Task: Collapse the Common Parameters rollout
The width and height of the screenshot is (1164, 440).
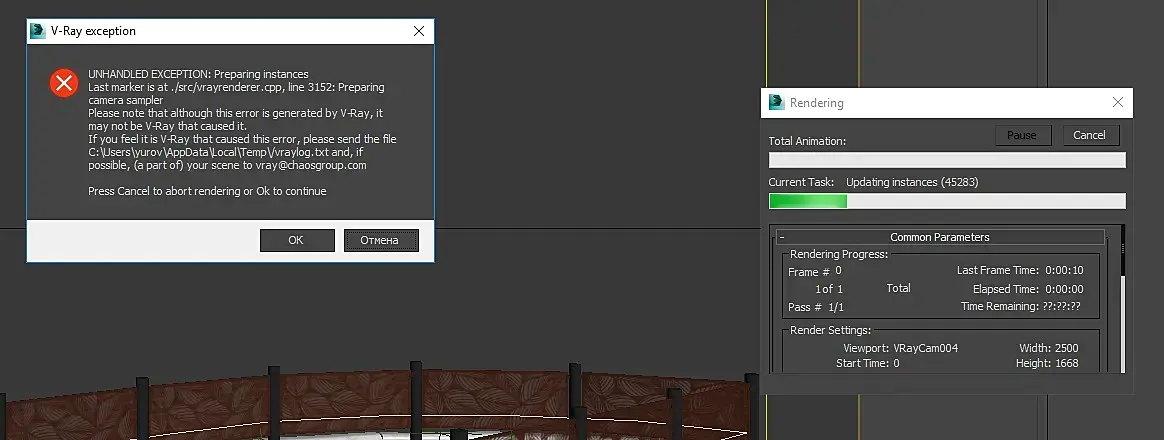Action: pos(782,237)
